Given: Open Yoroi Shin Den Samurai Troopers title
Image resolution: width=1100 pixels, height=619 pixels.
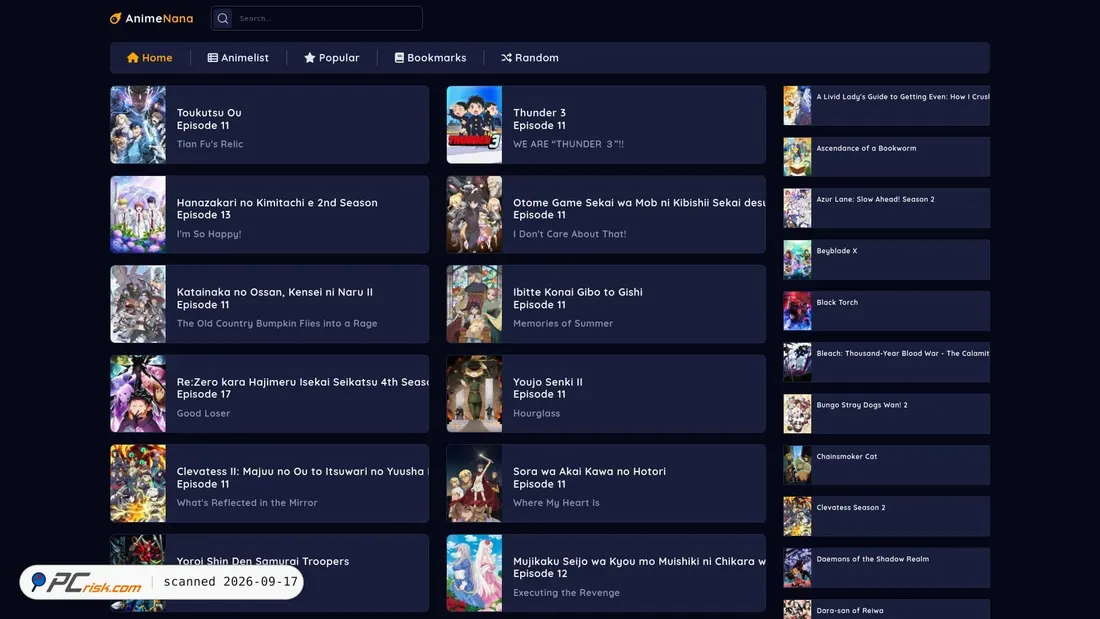Looking at the screenshot, I should tap(263, 561).
